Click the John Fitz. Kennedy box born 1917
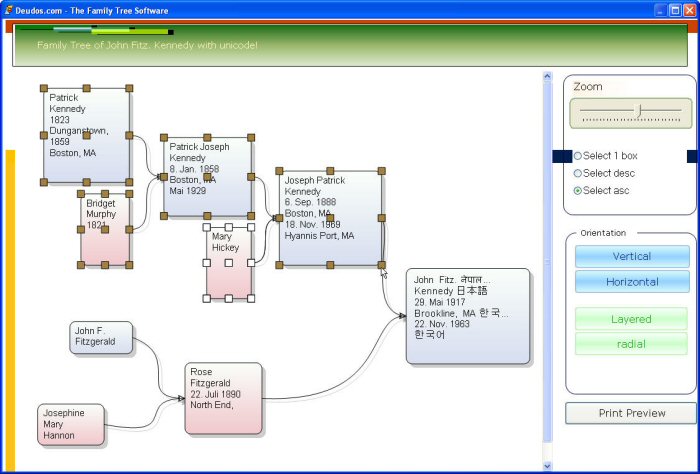Image resolution: width=700 pixels, height=474 pixels. (467, 316)
